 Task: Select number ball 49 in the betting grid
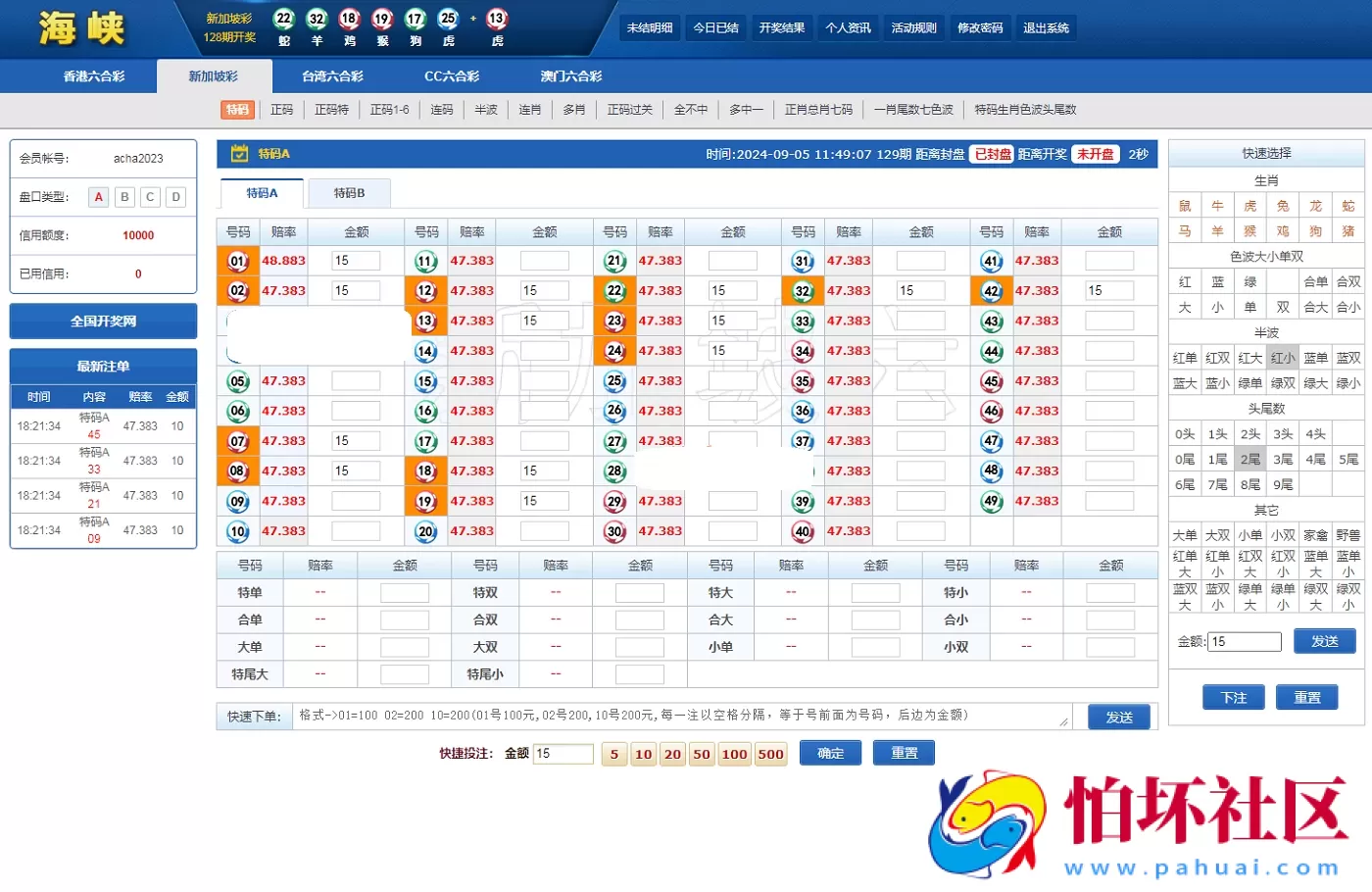click(x=991, y=501)
